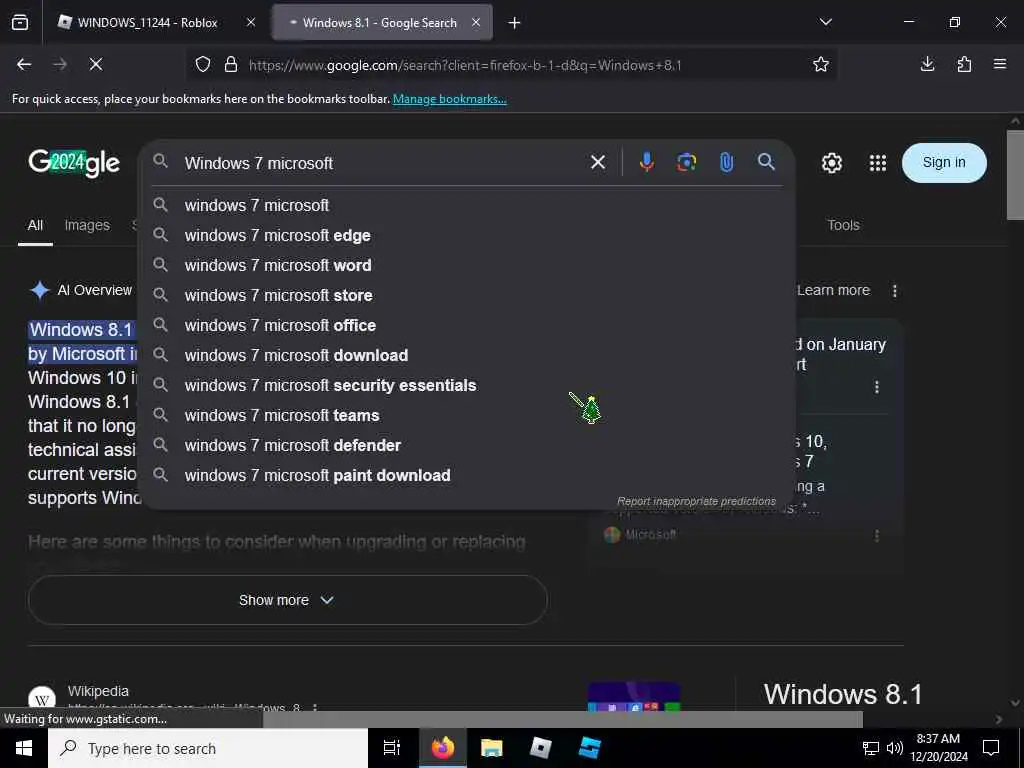Select suggestion windows 7 microsoft word
This screenshot has height=768, width=1024.
[x=467, y=265]
